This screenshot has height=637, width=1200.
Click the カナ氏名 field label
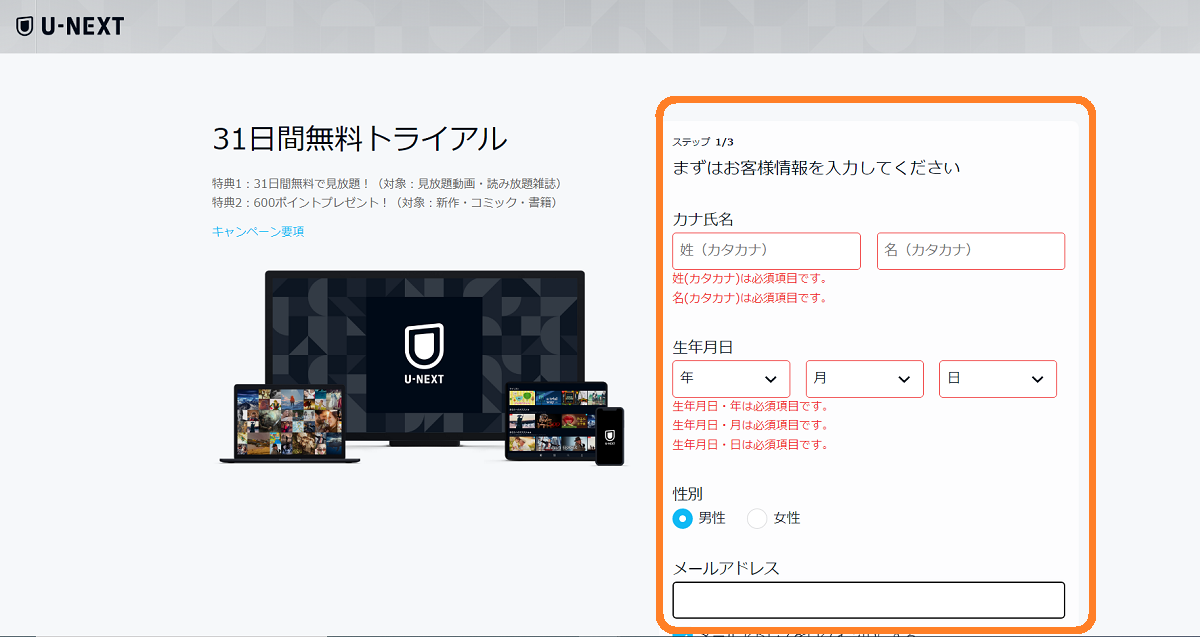point(704,219)
